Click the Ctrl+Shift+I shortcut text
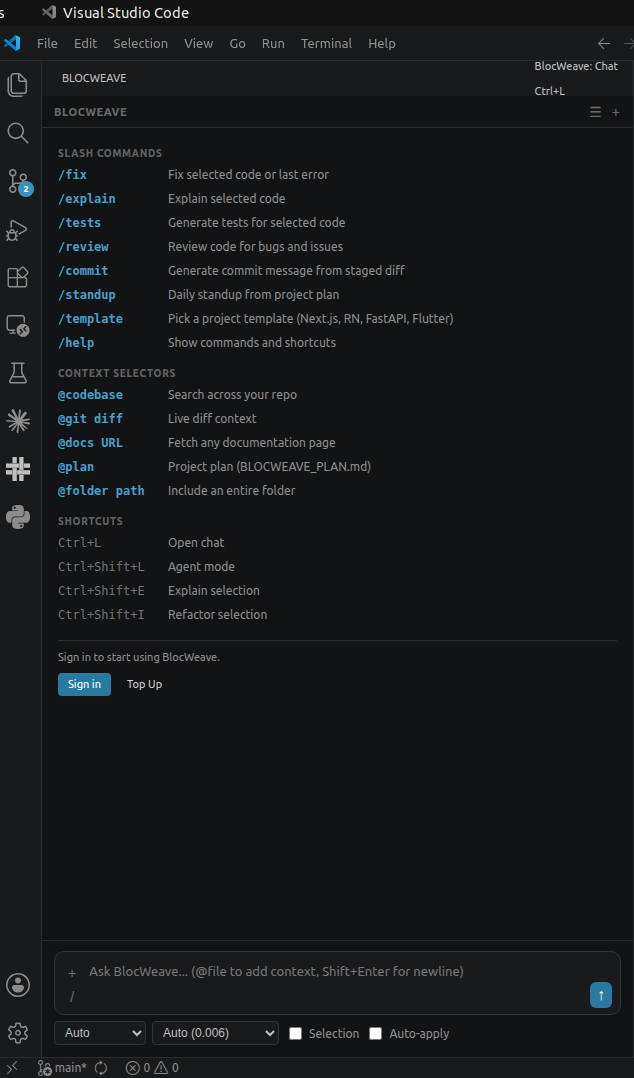Image resolution: width=634 pixels, height=1078 pixels. (x=101, y=615)
